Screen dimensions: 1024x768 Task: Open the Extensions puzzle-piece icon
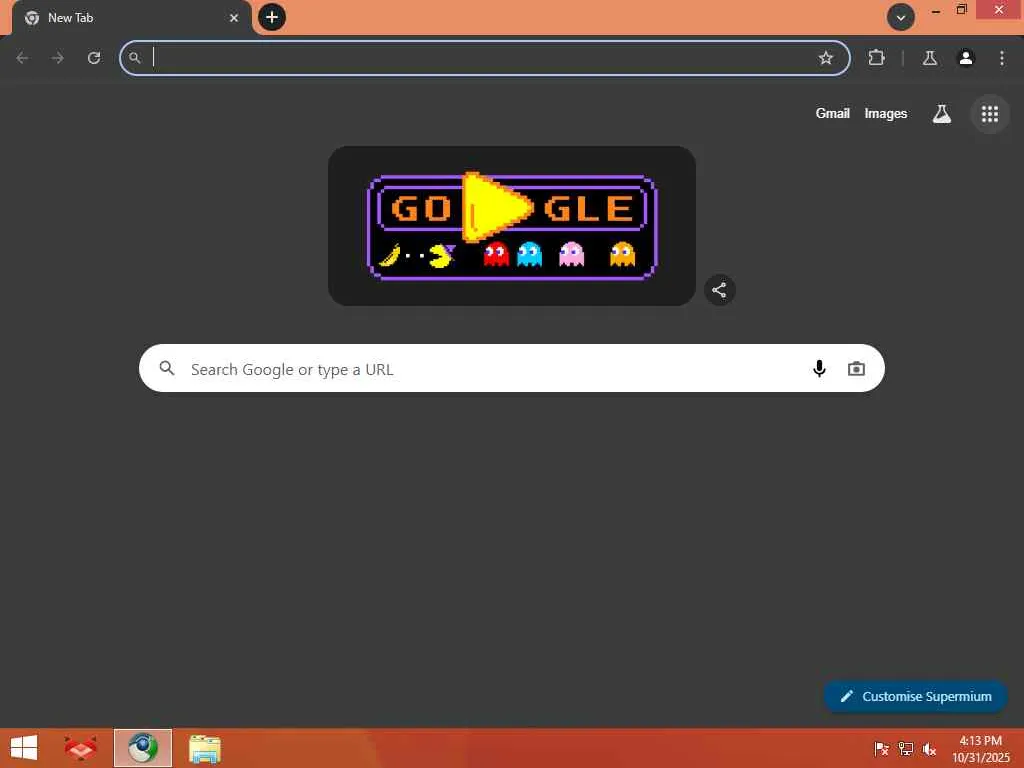tap(876, 58)
